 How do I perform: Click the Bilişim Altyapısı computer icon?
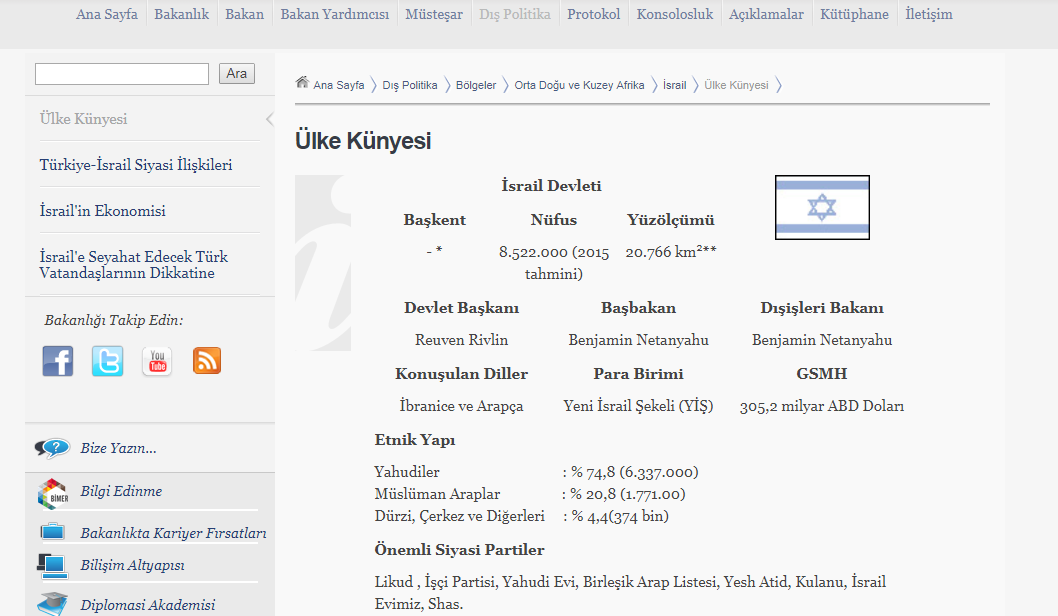52,566
